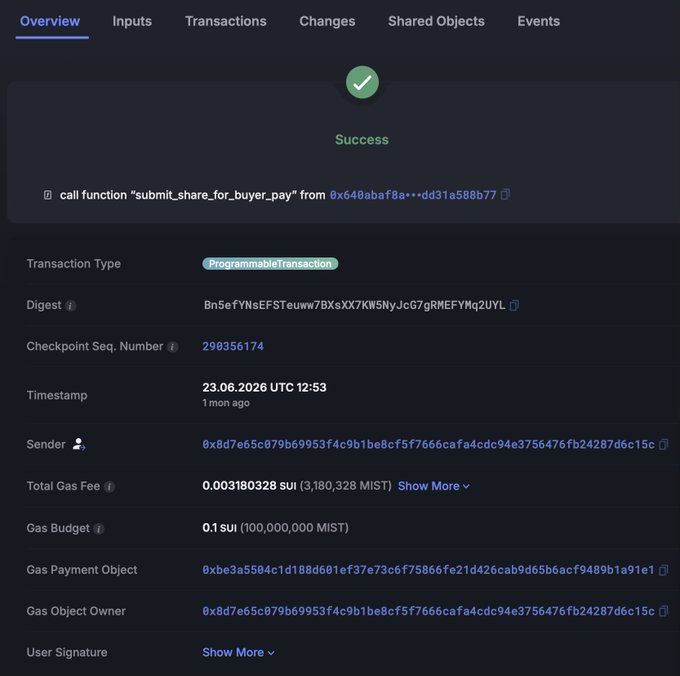The width and height of the screenshot is (680, 676).
Task: Expand Show More for Total Gas Fee
Action: click(x=434, y=486)
